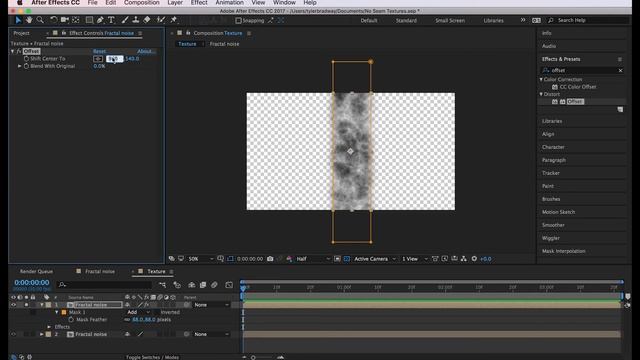Open the Active Camera dropdown
The width and height of the screenshot is (640, 360).
click(x=375, y=259)
